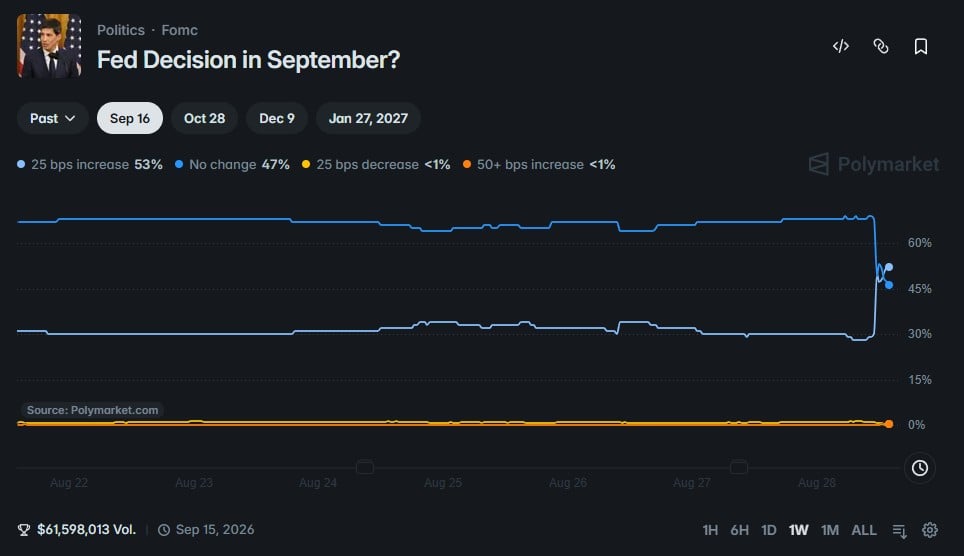Select the Dec 9 meeting tab

pos(277,118)
